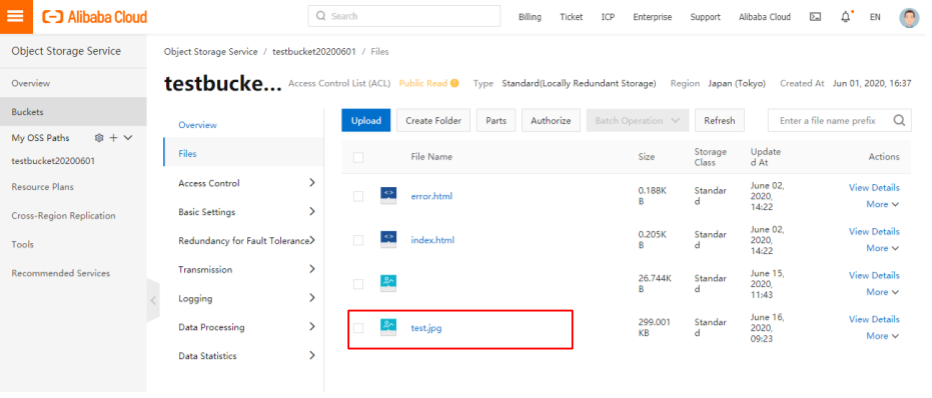This screenshot has height=398, width=932.
Task: Open the Ticket menu
Action: tap(571, 17)
